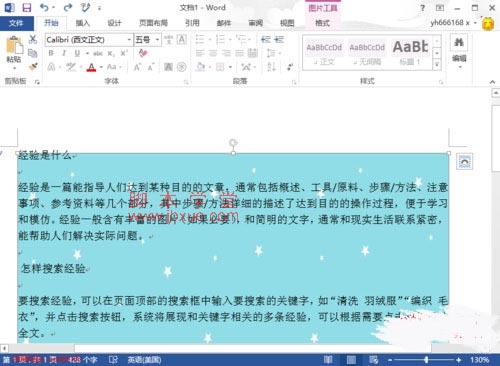This screenshot has width=500, height=366.
Task: Increase paragraph indent
Action: coord(279,39)
